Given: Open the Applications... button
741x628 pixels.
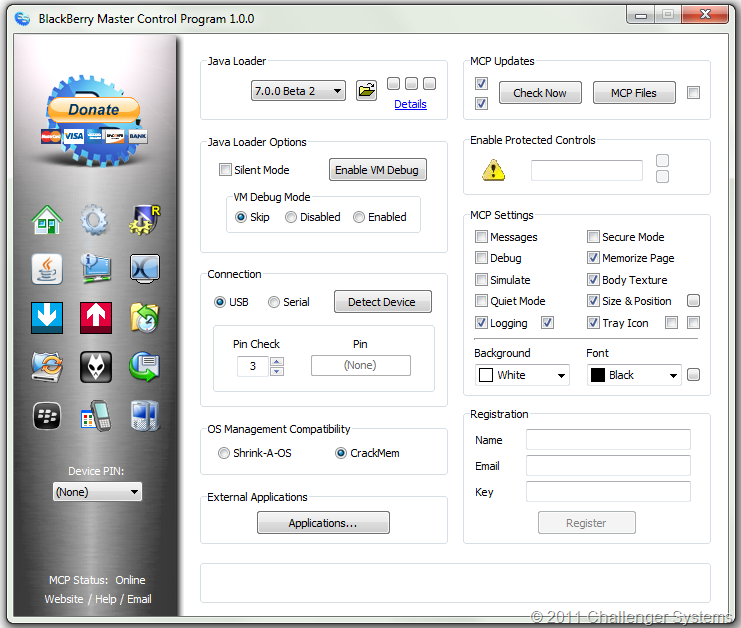Looking at the screenshot, I should click(x=323, y=523).
